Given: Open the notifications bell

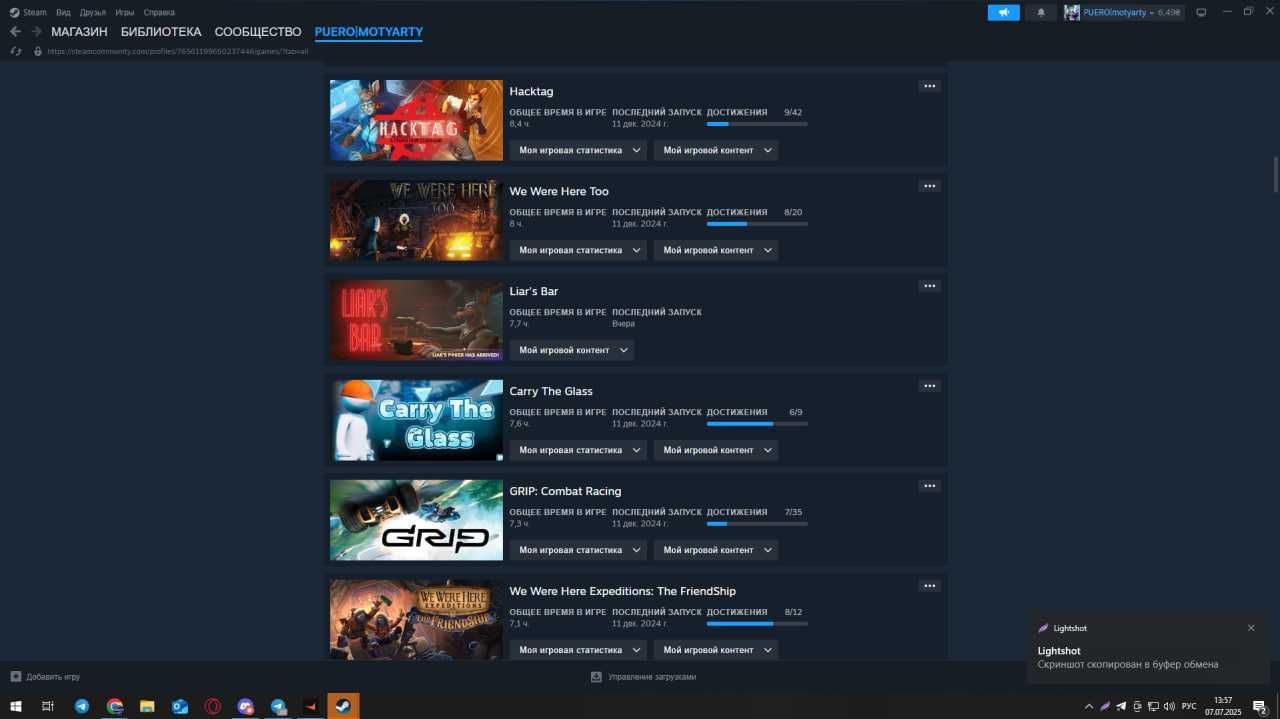Looking at the screenshot, I should point(1041,12).
